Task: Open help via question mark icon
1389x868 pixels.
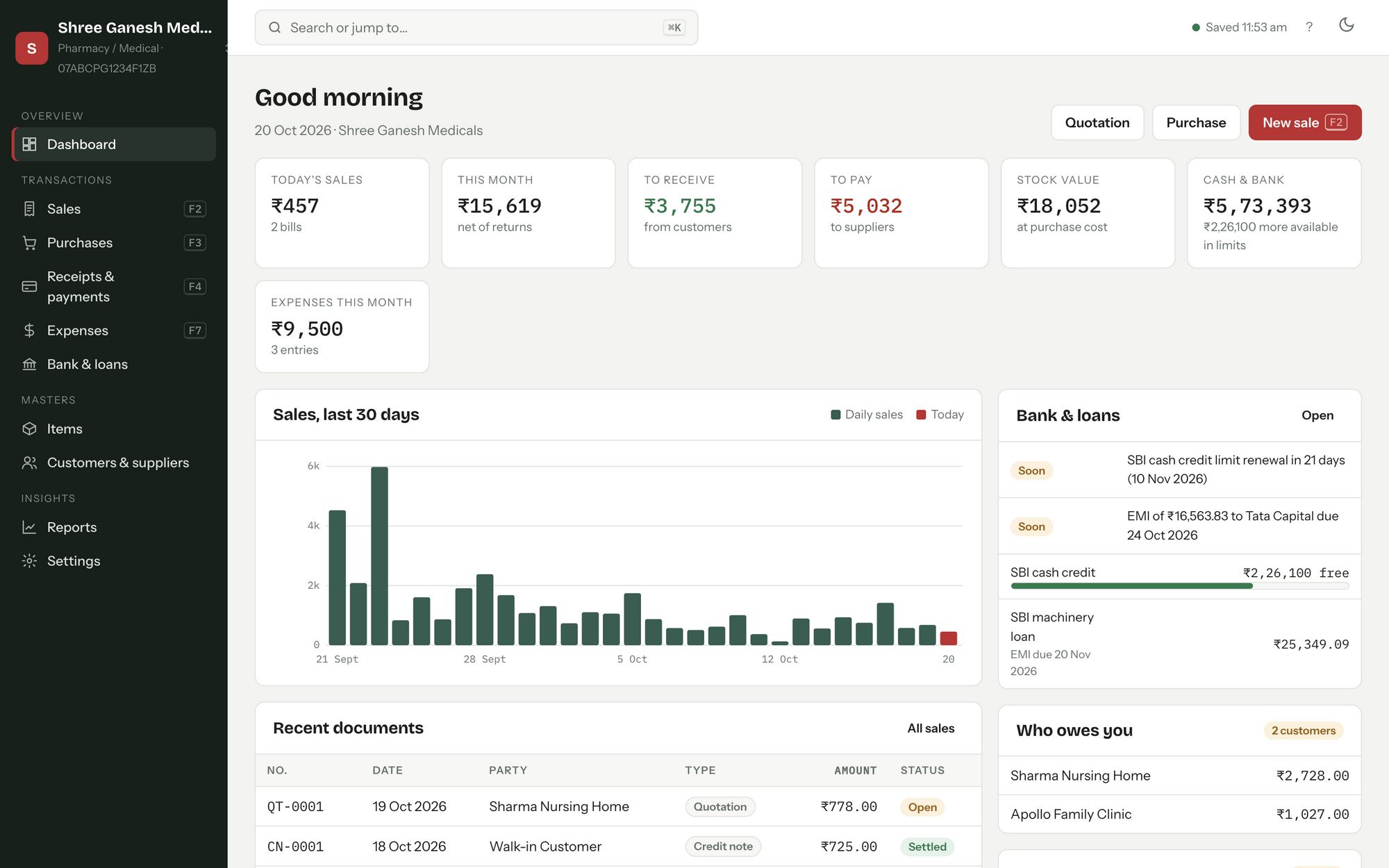Action: tap(1309, 27)
